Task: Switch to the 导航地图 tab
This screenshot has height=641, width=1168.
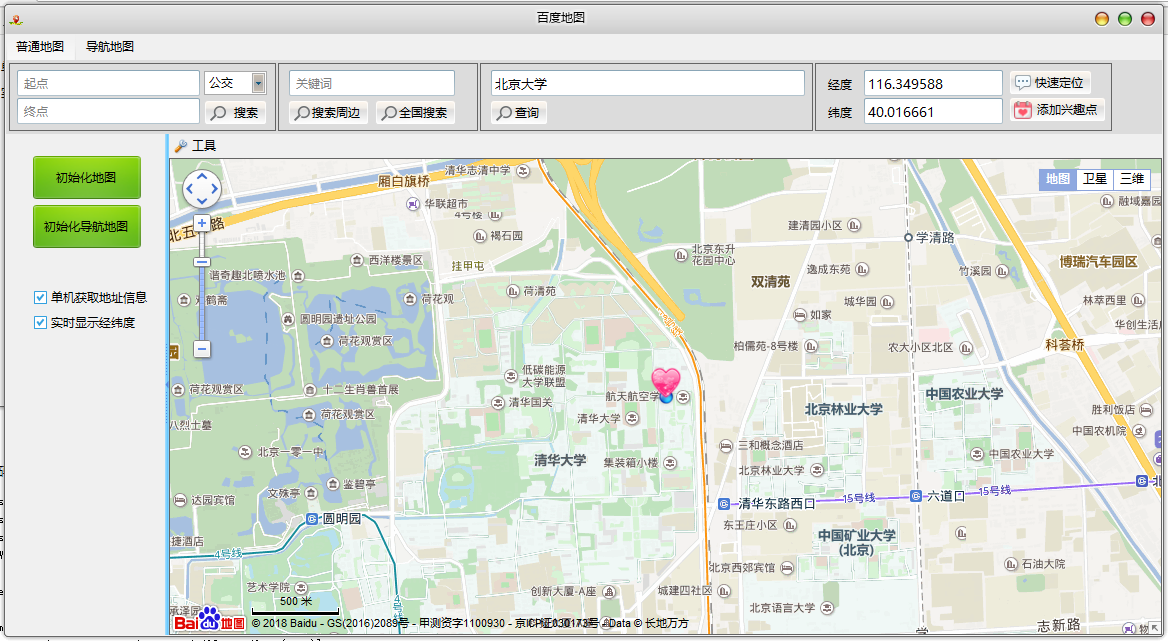Action: [x=110, y=46]
